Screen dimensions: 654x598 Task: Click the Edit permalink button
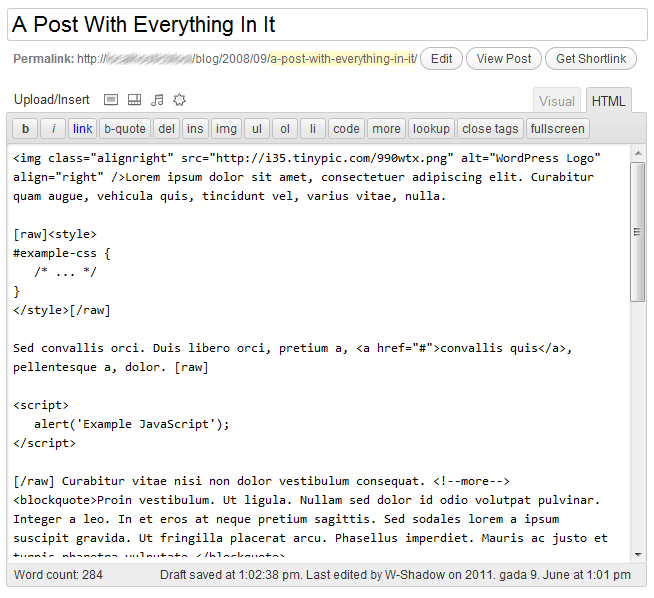click(x=441, y=58)
